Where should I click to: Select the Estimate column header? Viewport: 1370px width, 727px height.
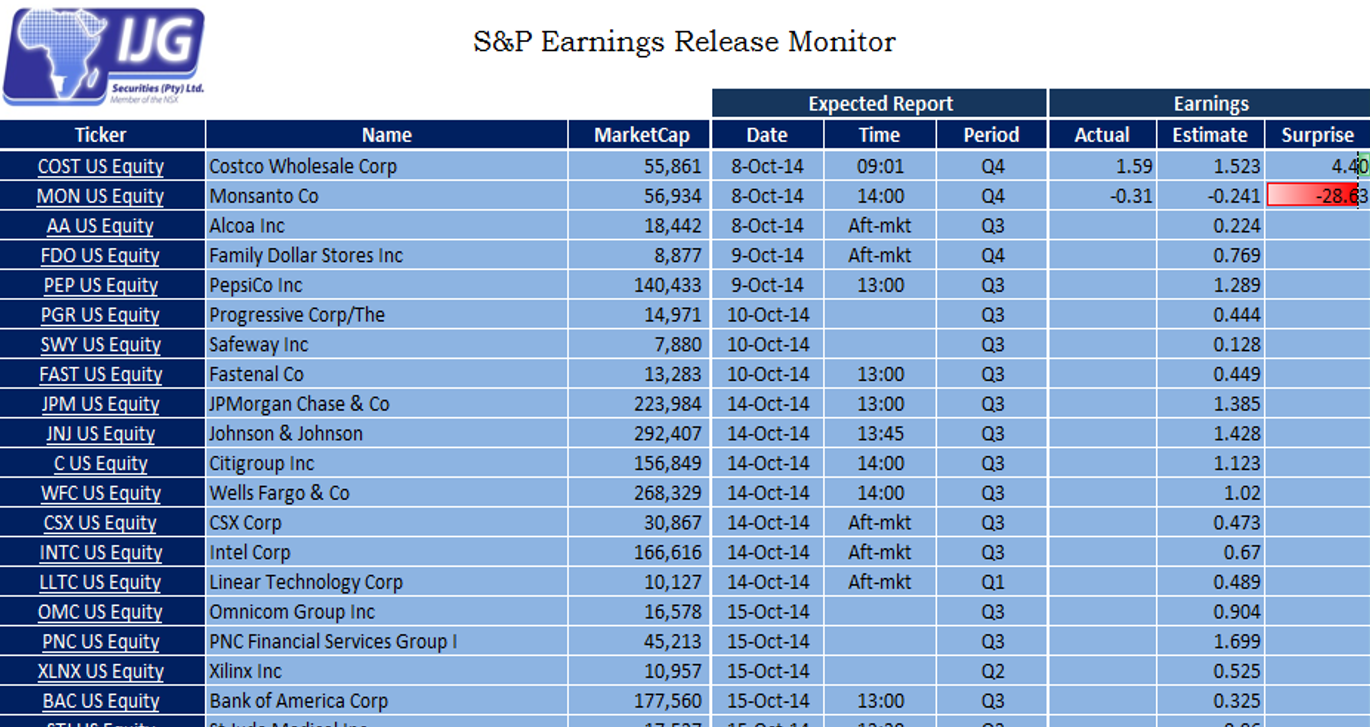click(x=1210, y=135)
